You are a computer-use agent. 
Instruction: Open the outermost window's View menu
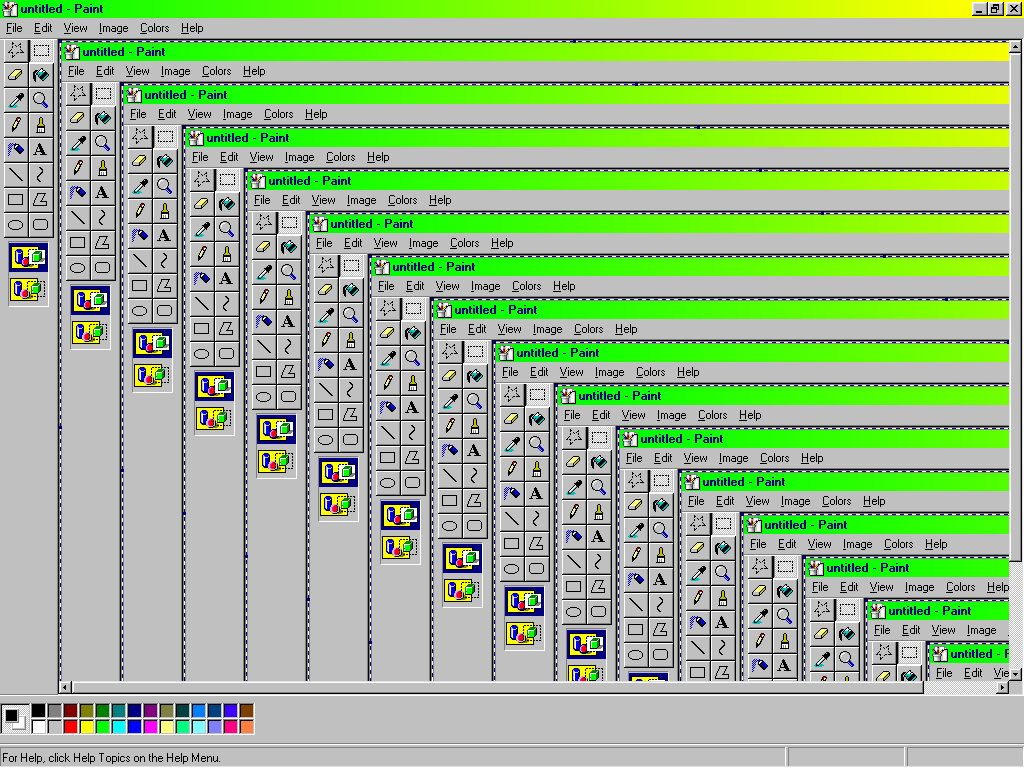click(75, 28)
